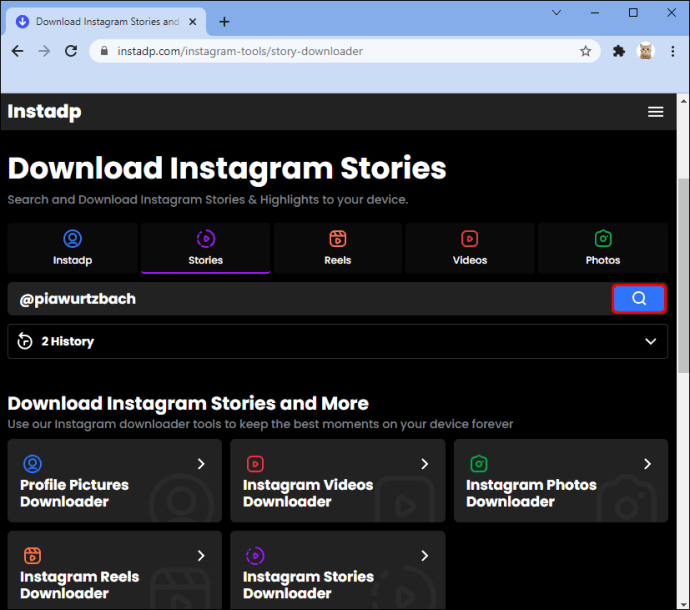Viewport: 690px width, 610px height.
Task: Go back with browser back arrow
Action: 18,51
